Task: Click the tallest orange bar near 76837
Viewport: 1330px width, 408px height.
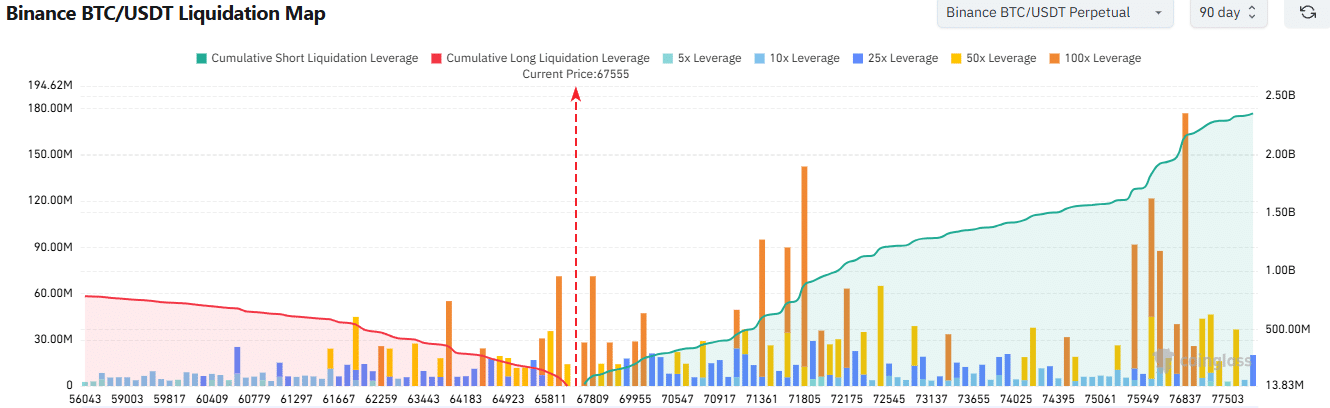Action: [1185, 250]
